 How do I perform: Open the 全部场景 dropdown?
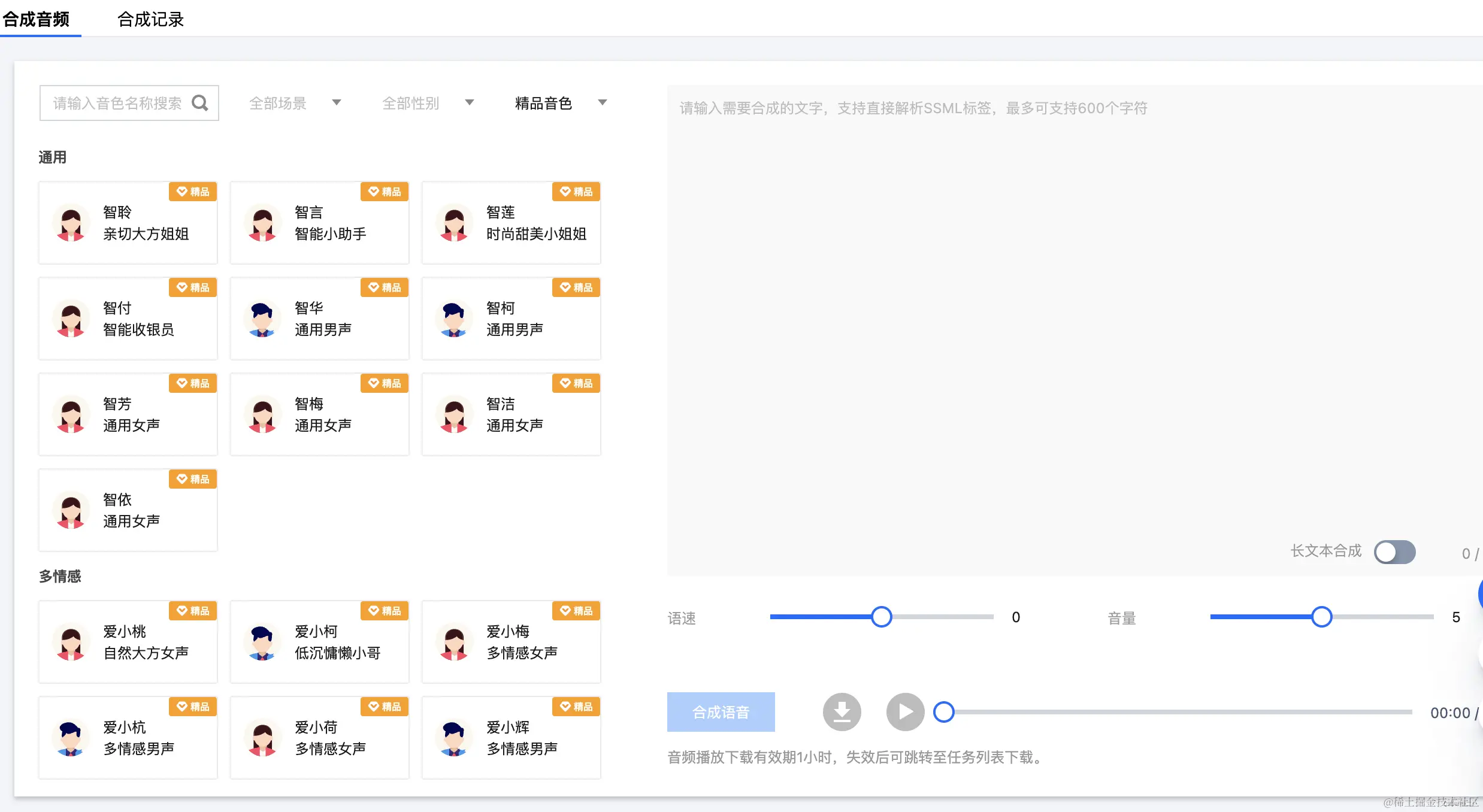(295, 103)
